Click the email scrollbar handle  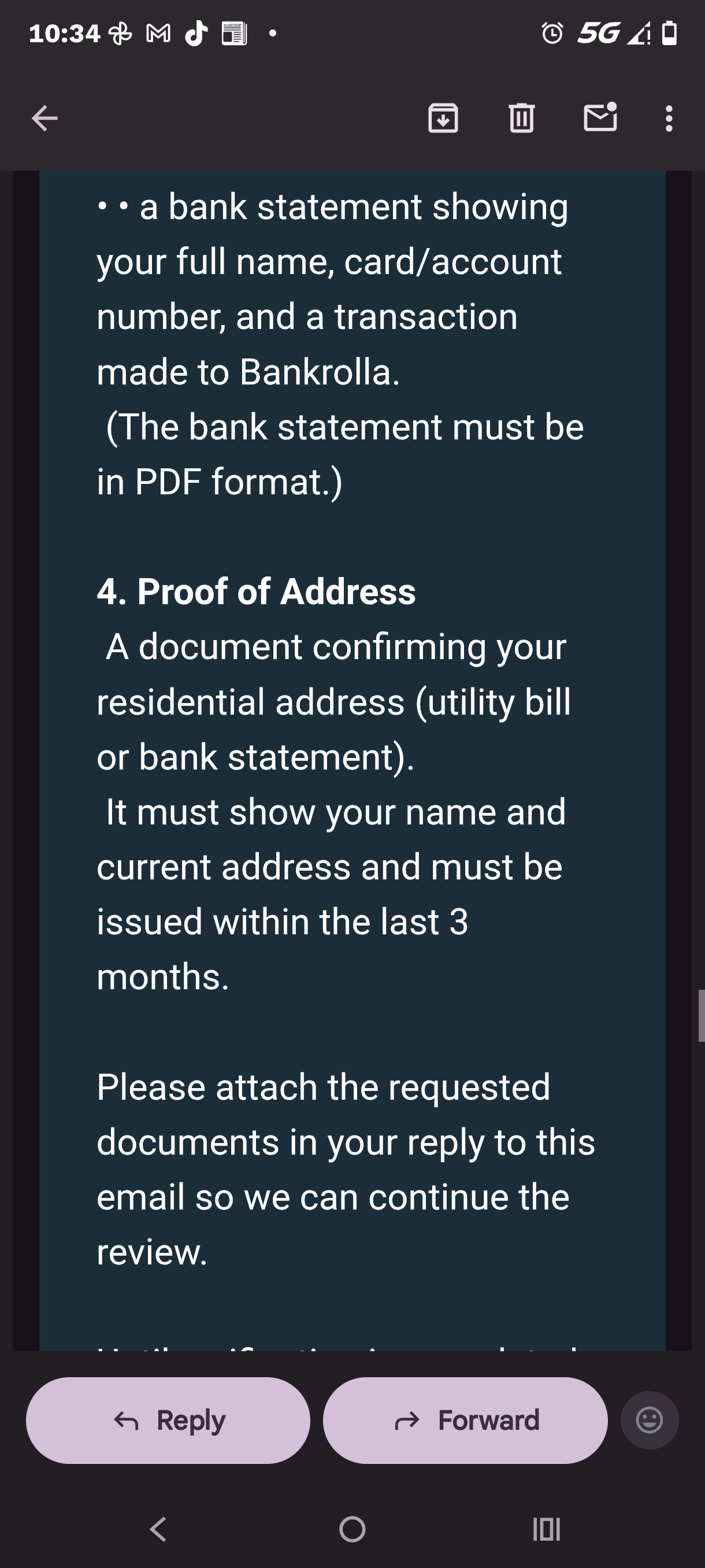701,1015
